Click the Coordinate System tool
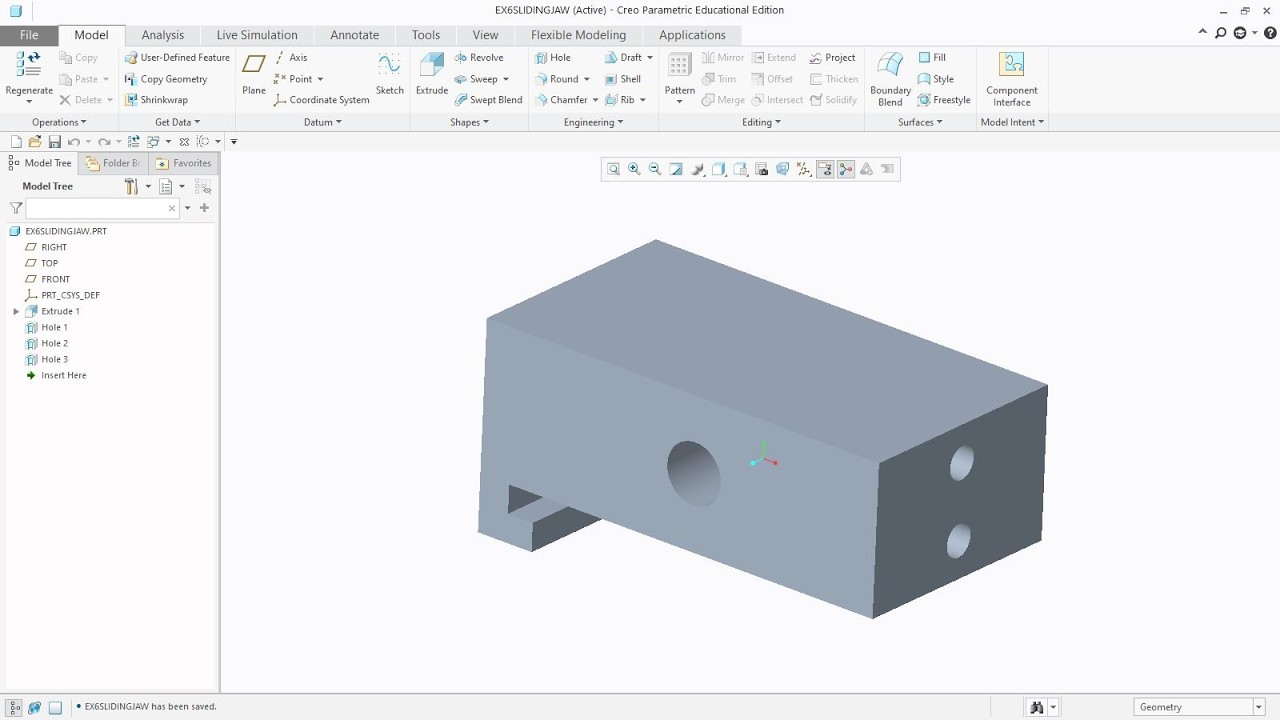Screen dimensions: 1280x720 click(x=321, y=100)
